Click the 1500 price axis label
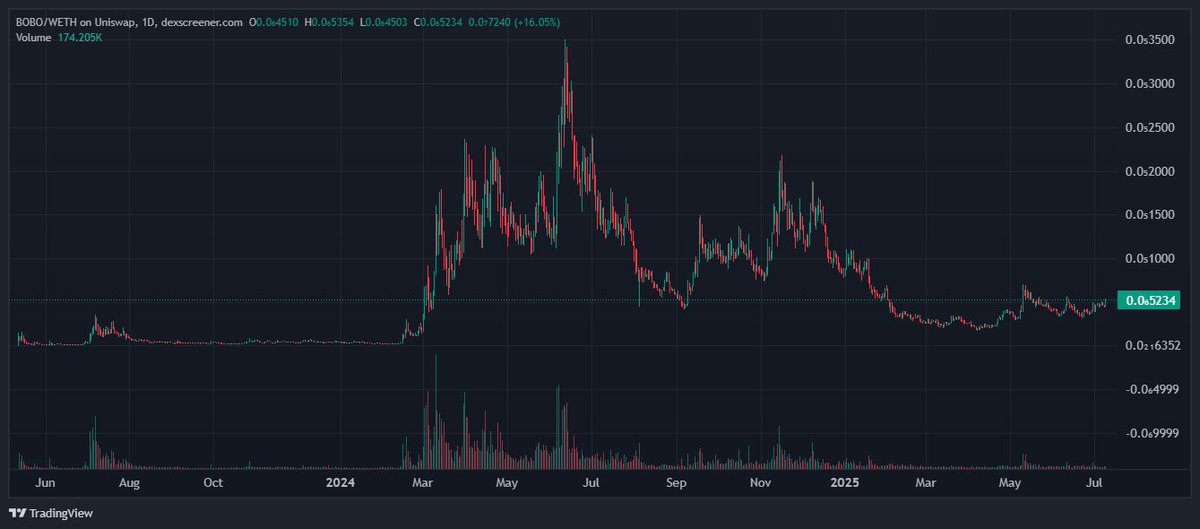1200x529 pixels. point(1152,215)
